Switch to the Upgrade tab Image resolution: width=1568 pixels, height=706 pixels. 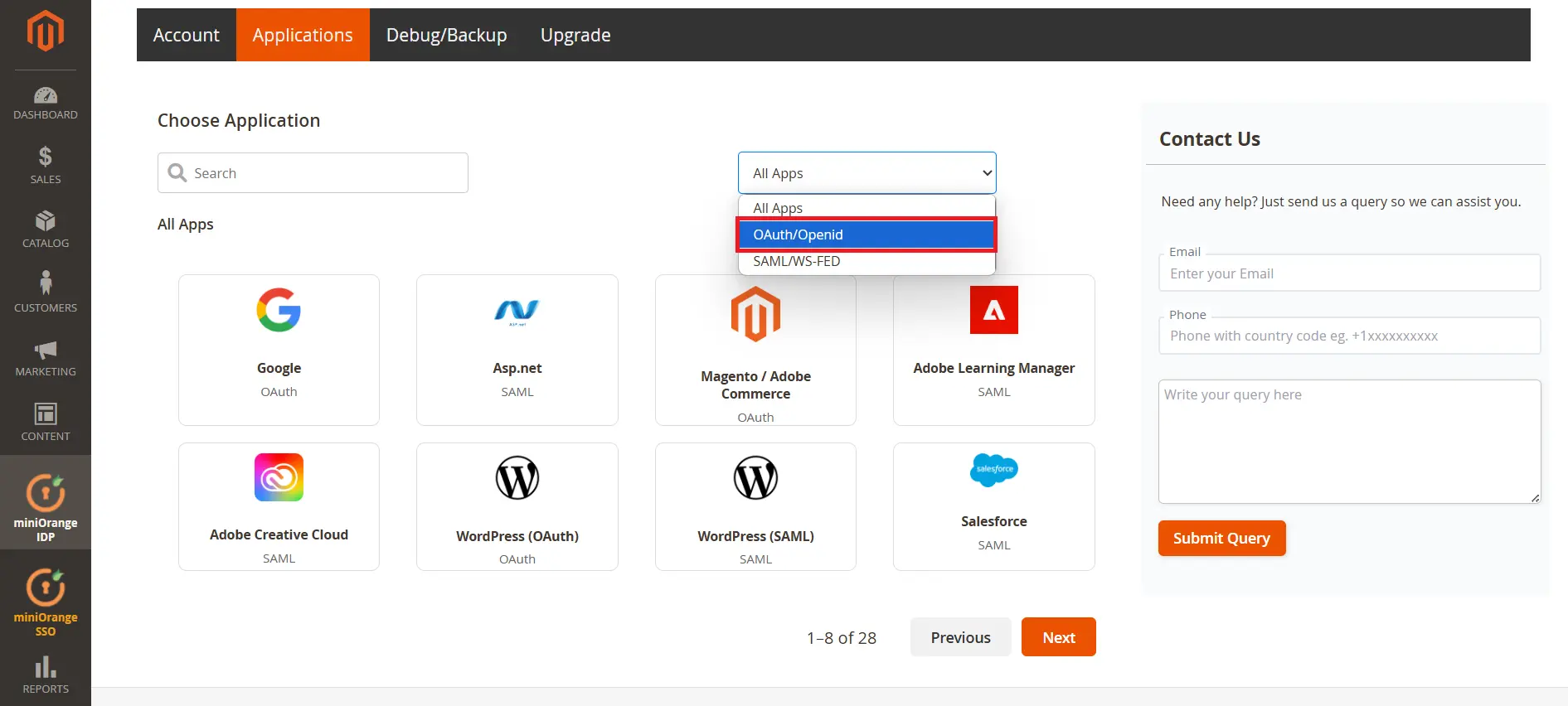[x=575, y=35]
